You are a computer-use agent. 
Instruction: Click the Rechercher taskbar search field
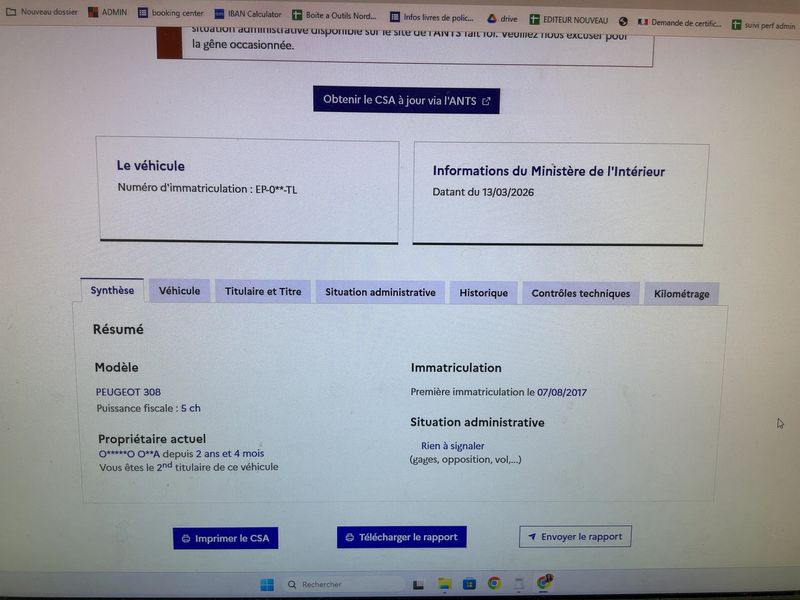[344, 584]
